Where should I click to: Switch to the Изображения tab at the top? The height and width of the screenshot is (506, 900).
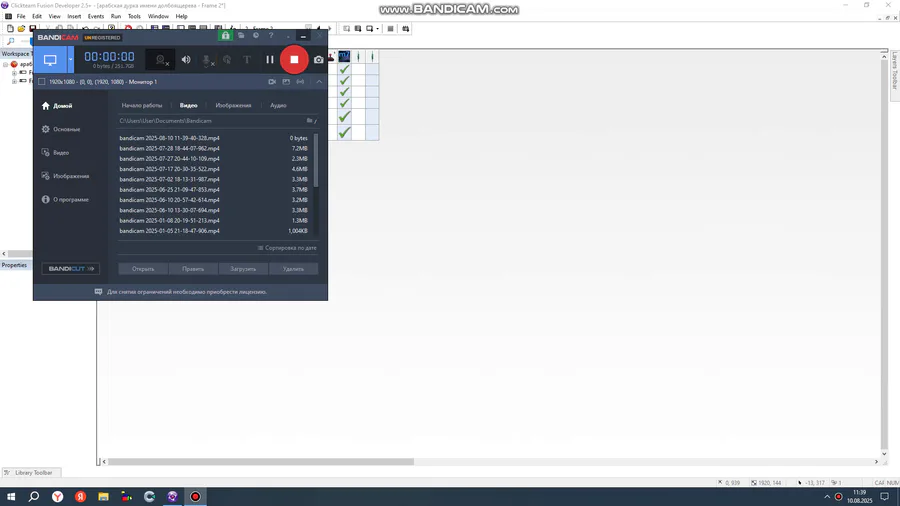tap(233, 106)
